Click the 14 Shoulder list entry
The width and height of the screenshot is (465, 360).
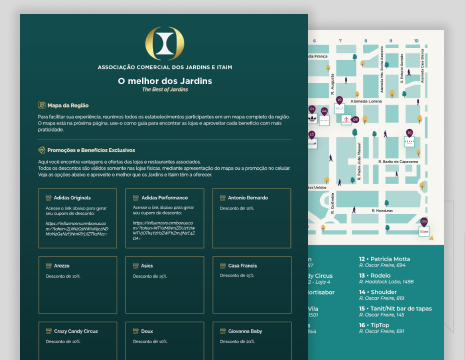pyautogui.click(x=381, y=295)
